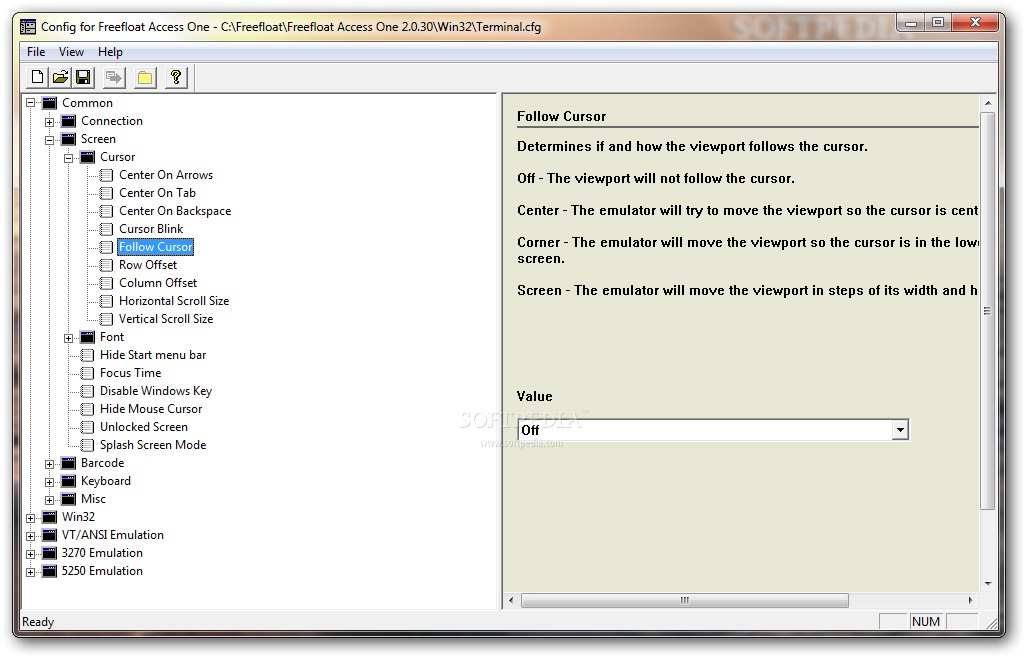This screenshot has width=1026, height=658.
Task: Expand the 5250 Emulation node
Action: click(31, 572)
